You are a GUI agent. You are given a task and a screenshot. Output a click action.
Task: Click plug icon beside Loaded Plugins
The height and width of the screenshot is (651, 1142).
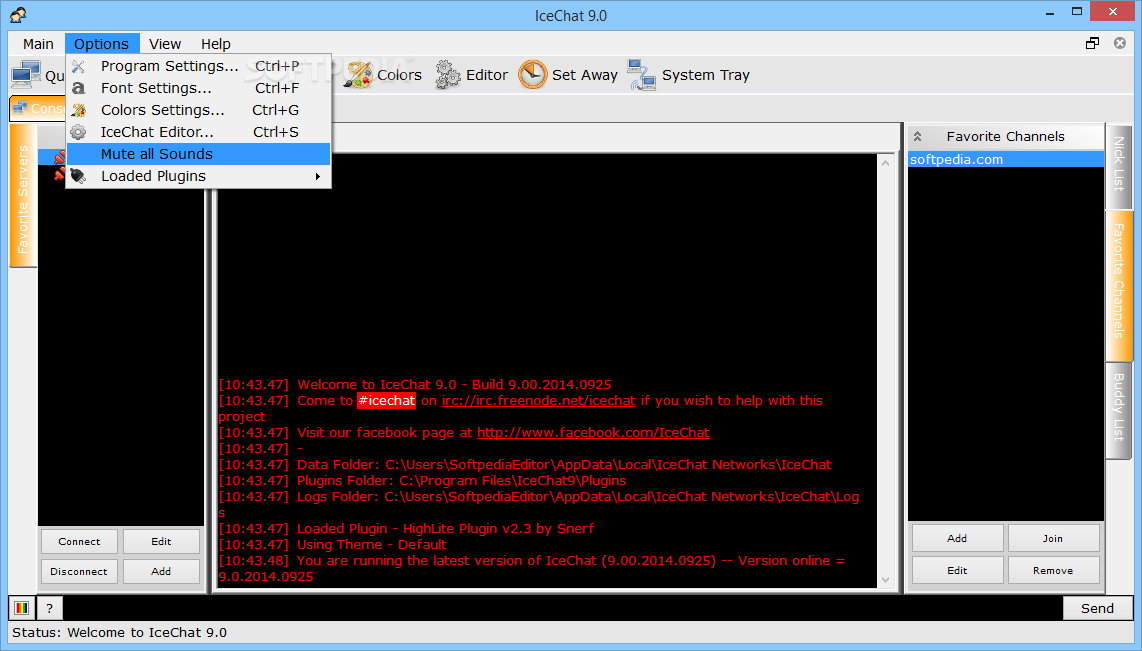pos(78,176)
